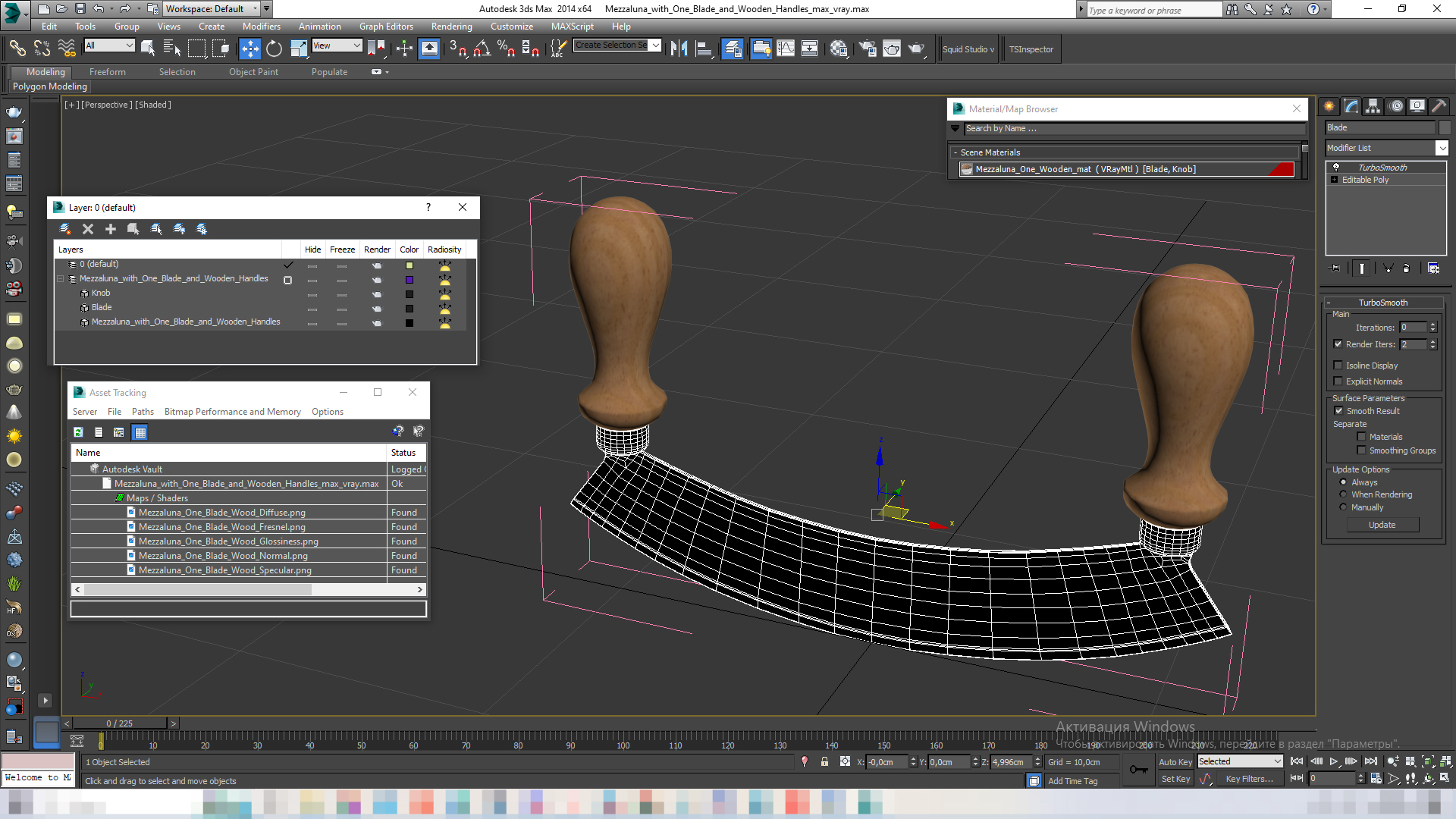The width and height of the screenshot is (1456, 819).
Task: Enable Separate by Materials checkbox
Action: tap(1361, 437)
